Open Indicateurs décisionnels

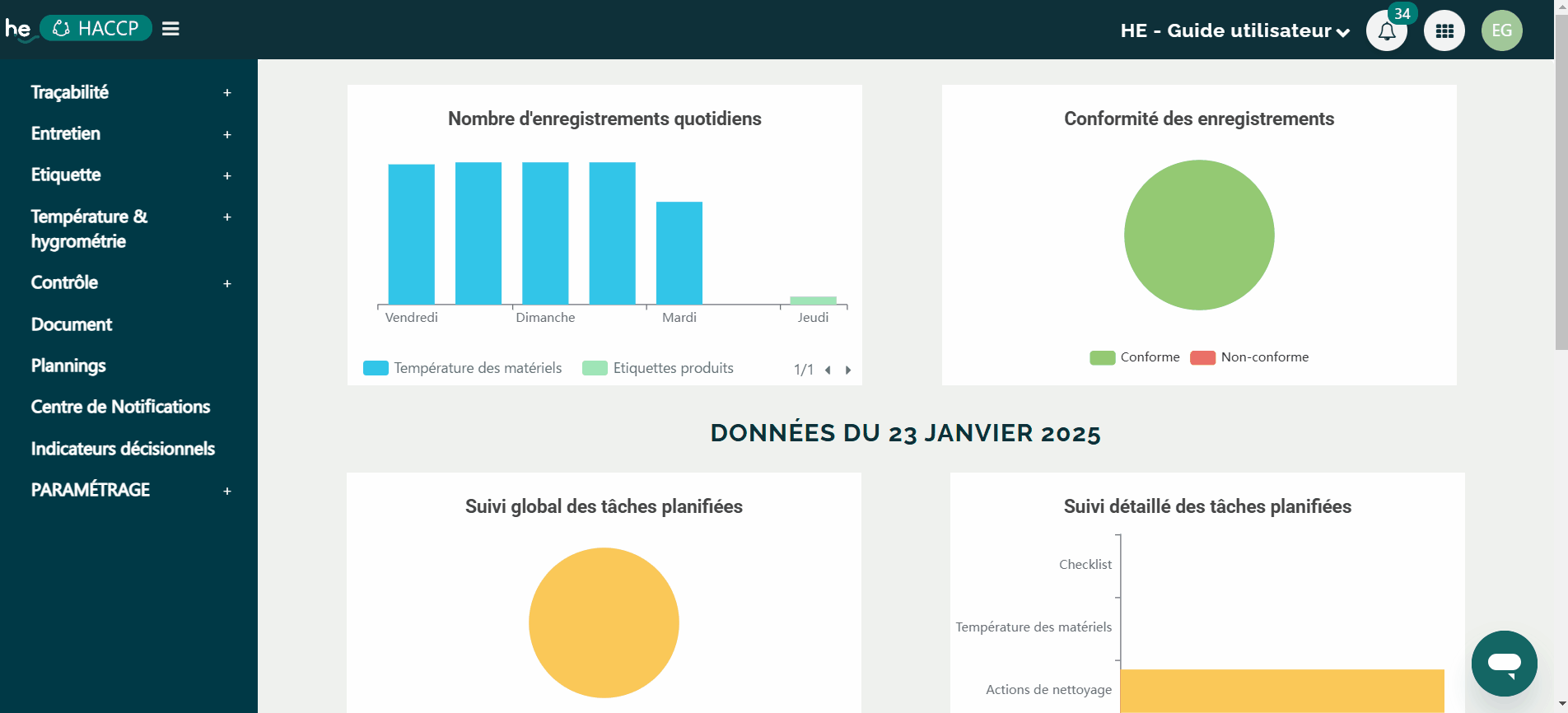(x=123, y=449)
